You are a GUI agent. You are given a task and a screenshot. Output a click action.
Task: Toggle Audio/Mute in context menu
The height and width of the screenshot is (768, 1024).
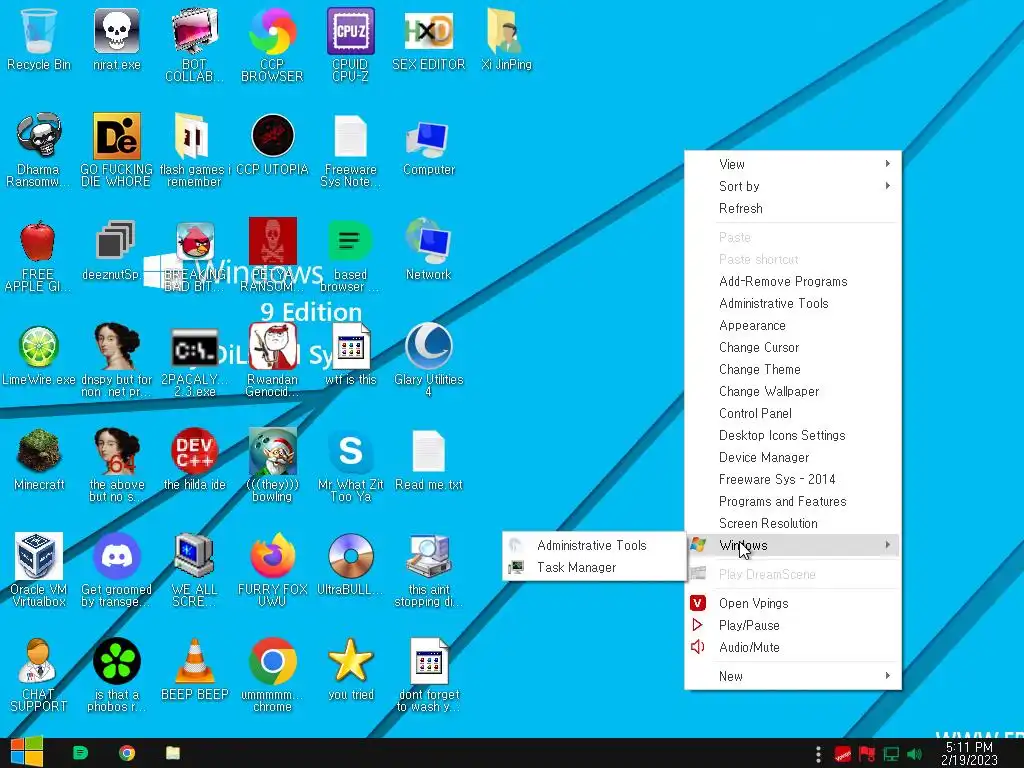tap(793, 647)
